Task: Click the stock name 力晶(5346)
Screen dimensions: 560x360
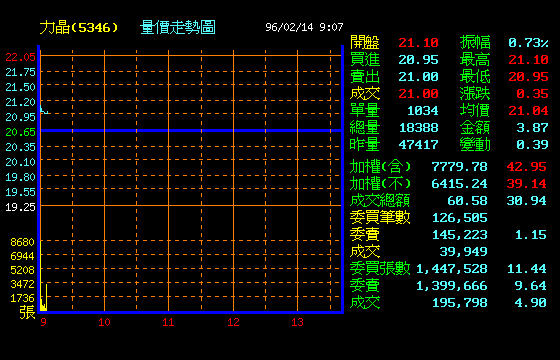Action: [79, 28]
